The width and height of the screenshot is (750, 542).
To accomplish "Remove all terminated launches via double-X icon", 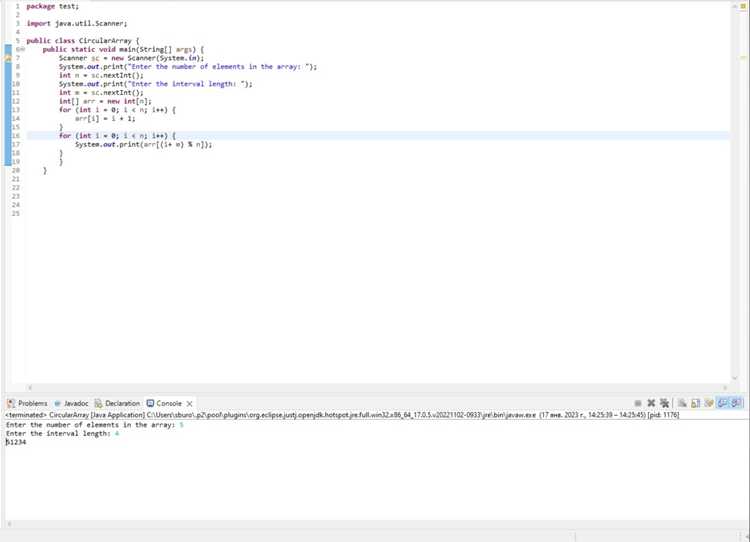I will click(x=664, y=403).
